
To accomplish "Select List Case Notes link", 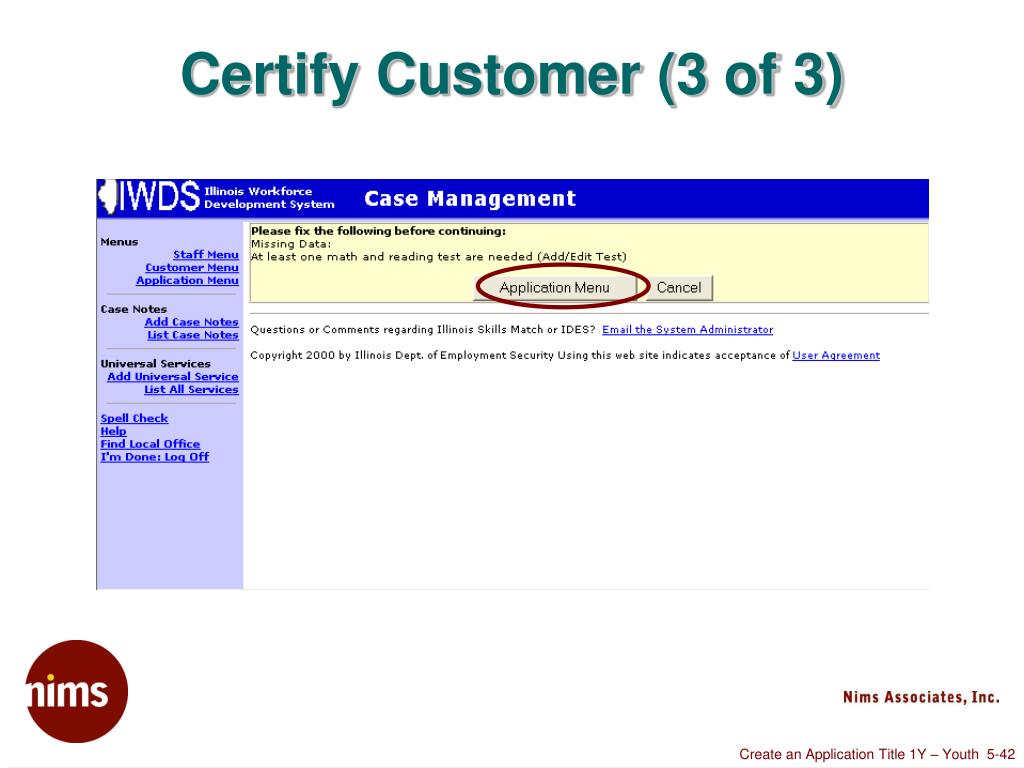I will 193,335.
